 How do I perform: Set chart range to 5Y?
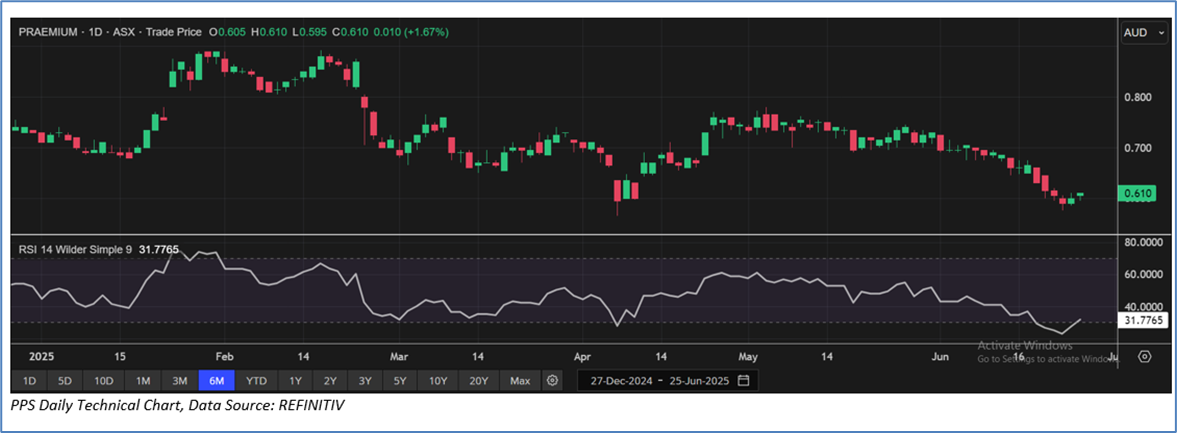[399, 380]
